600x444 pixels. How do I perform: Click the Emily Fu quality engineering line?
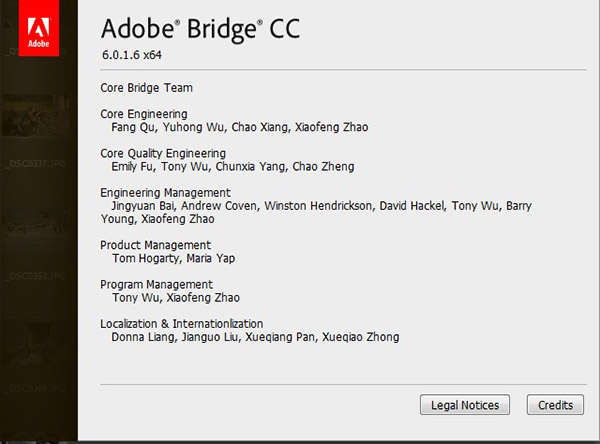232,166
